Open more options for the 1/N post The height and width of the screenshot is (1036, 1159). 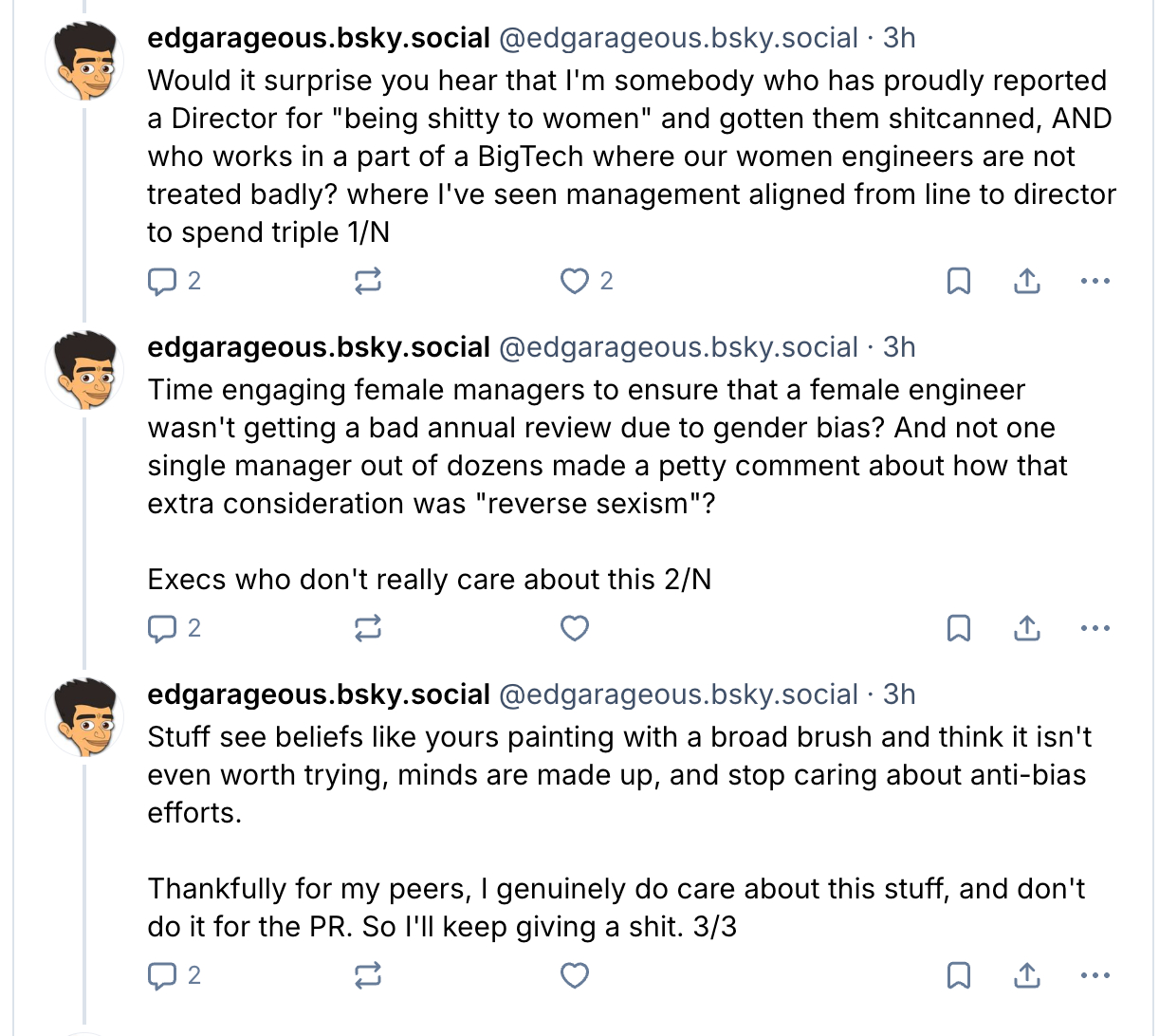(1095, 281)
